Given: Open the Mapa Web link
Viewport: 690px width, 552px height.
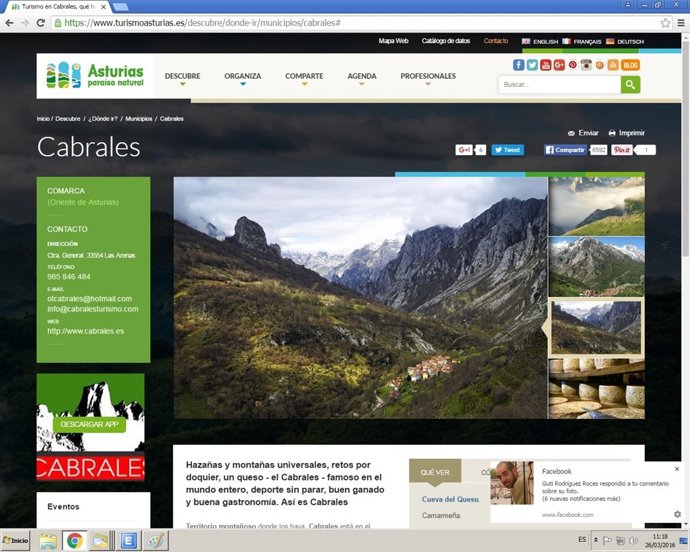Looking at the screenshot, I should (x=393, y=41).
